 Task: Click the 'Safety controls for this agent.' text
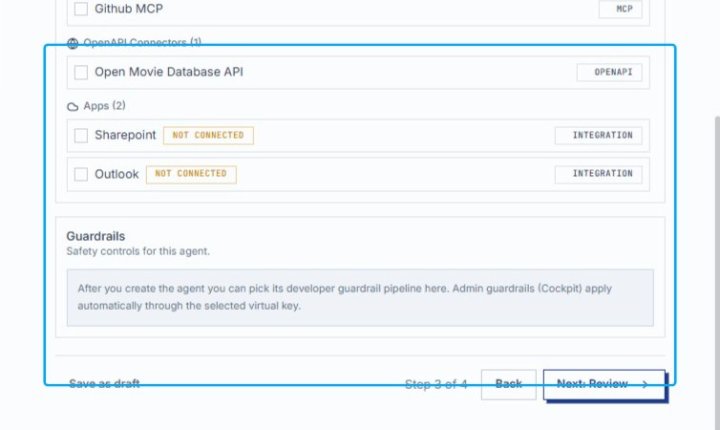pyautogui.click(x=138, y=251)
